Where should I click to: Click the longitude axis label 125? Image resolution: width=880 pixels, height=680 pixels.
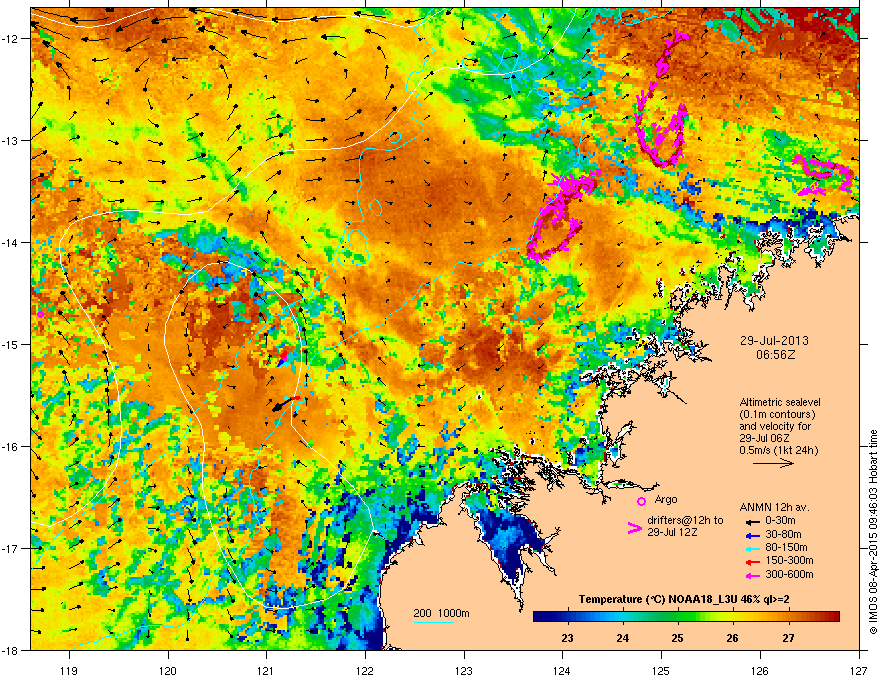click(661, 670)
